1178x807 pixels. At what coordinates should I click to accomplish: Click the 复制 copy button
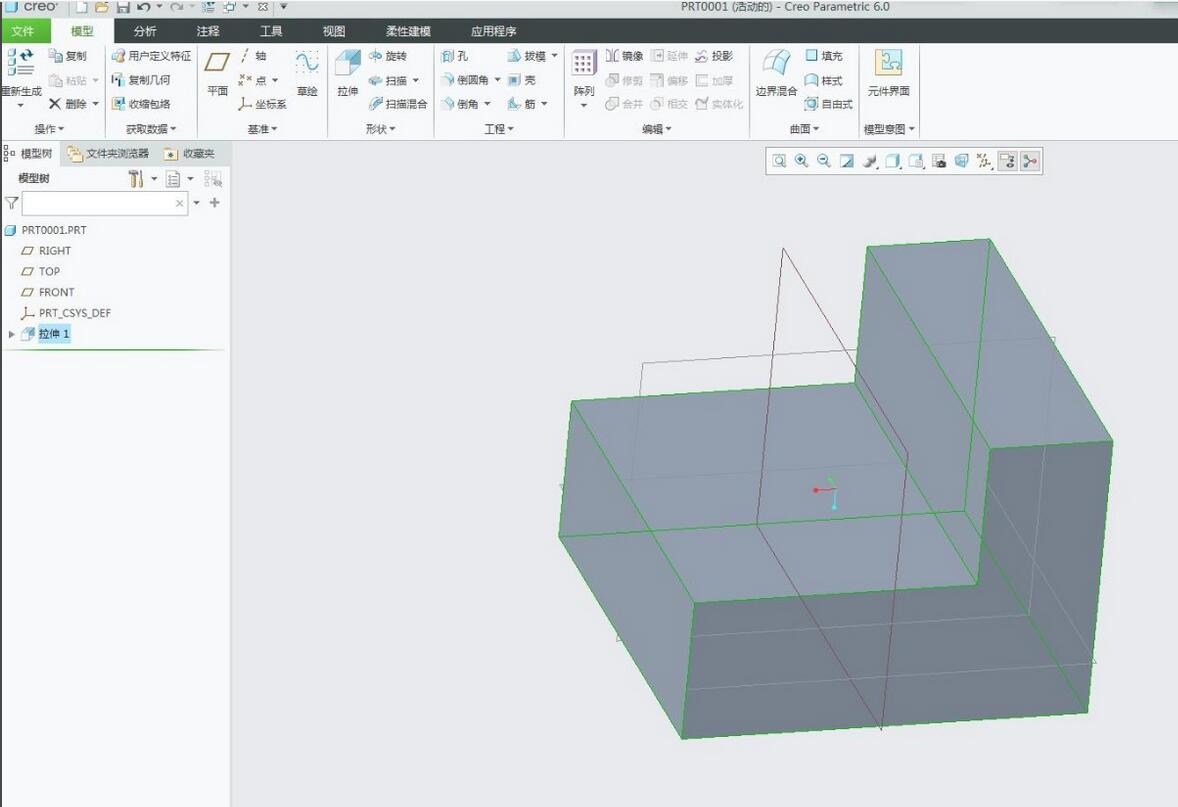tap(68, 56)
